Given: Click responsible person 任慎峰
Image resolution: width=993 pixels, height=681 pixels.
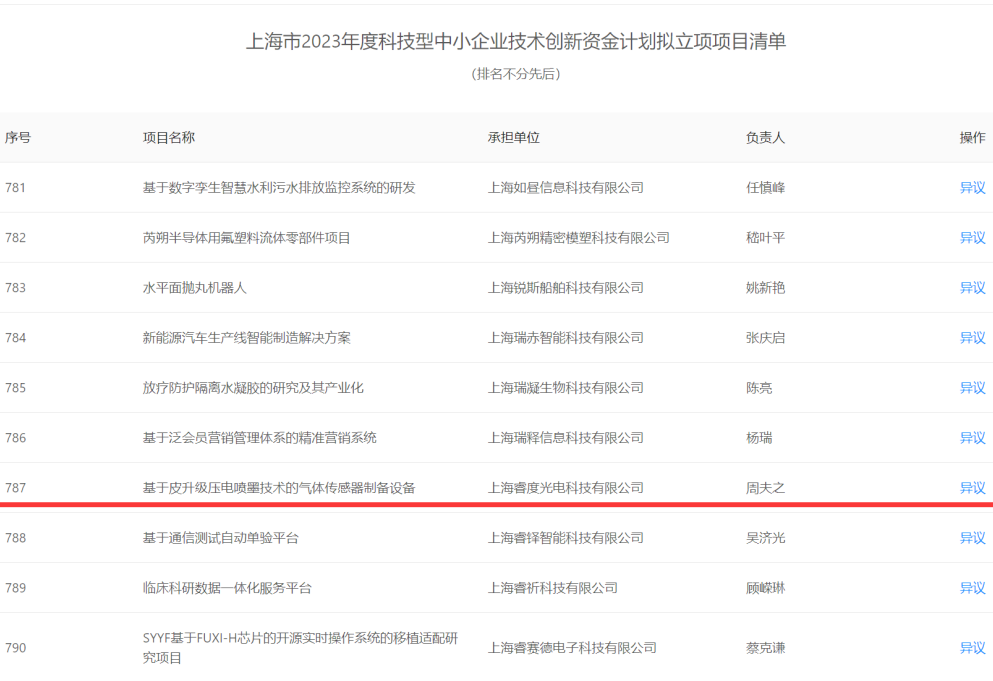Looking at the screenshot, I should pos(765,188).
